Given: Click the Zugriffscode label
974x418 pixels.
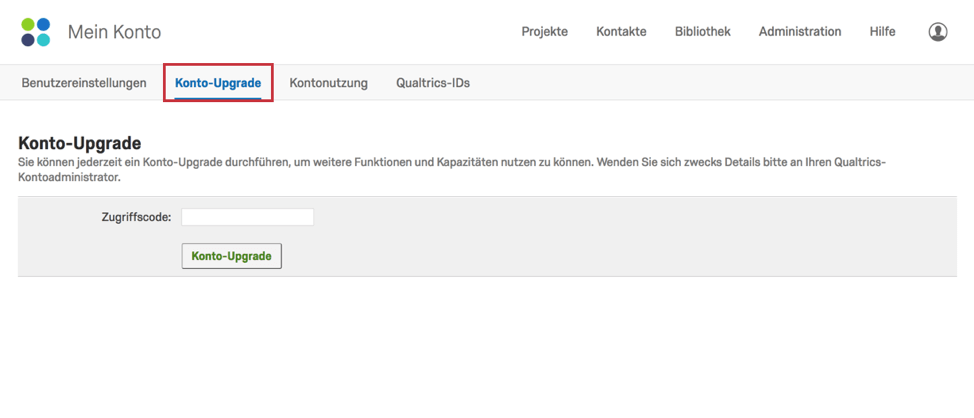Looking at the screenshot, I should [136, 217].
